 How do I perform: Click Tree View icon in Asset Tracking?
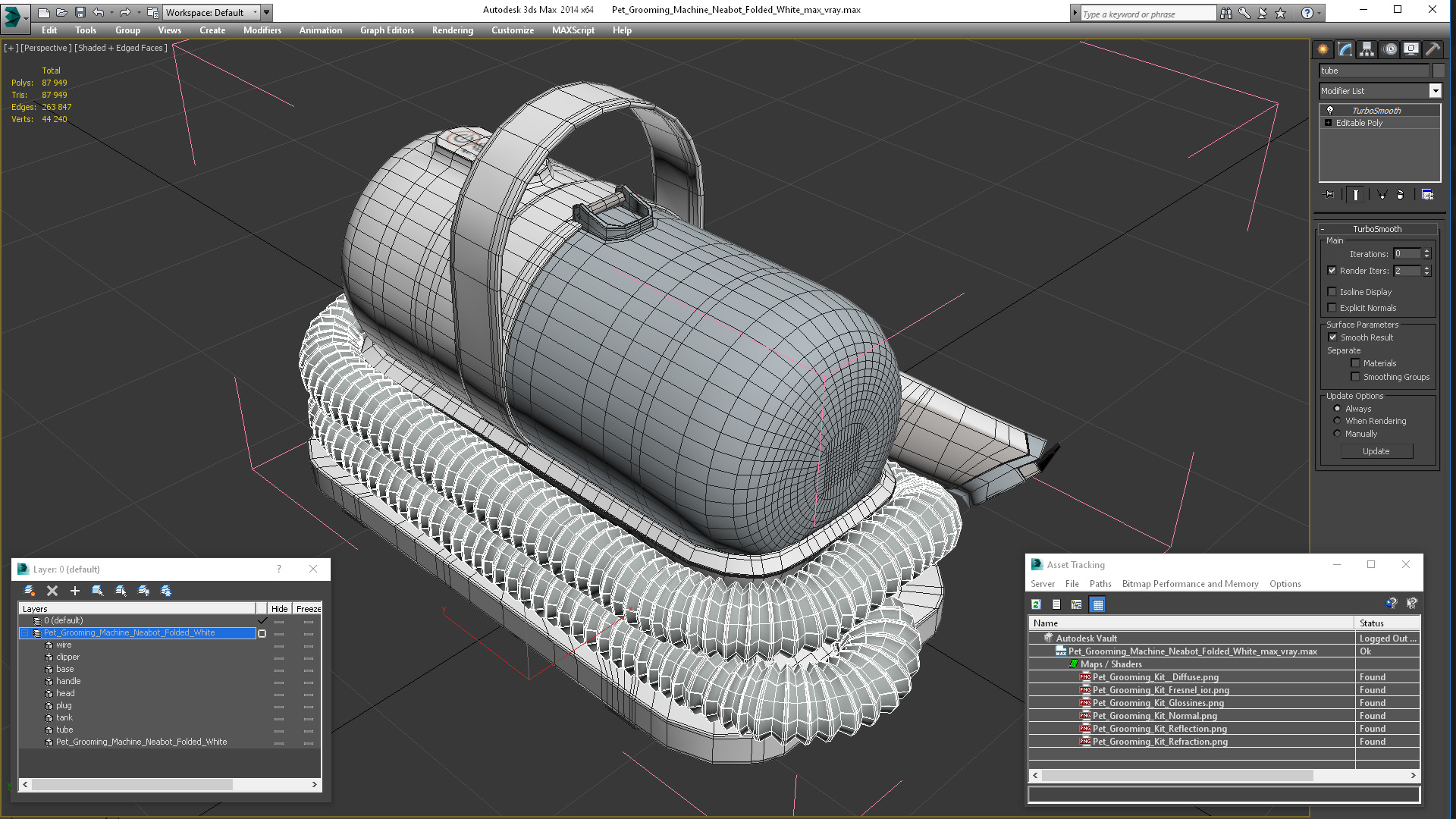tap(1076, 604)
